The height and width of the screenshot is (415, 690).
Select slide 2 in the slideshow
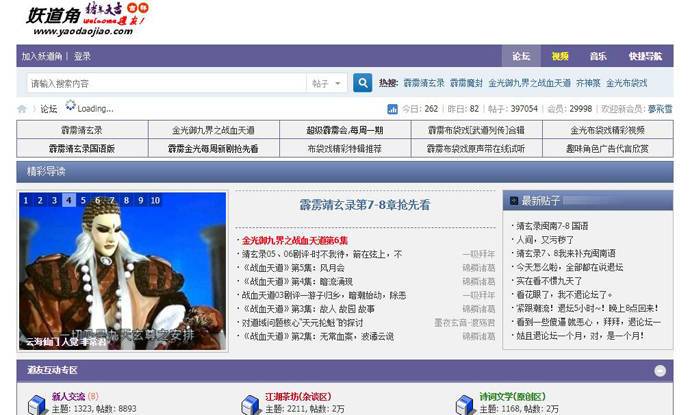tap(40, 200)
